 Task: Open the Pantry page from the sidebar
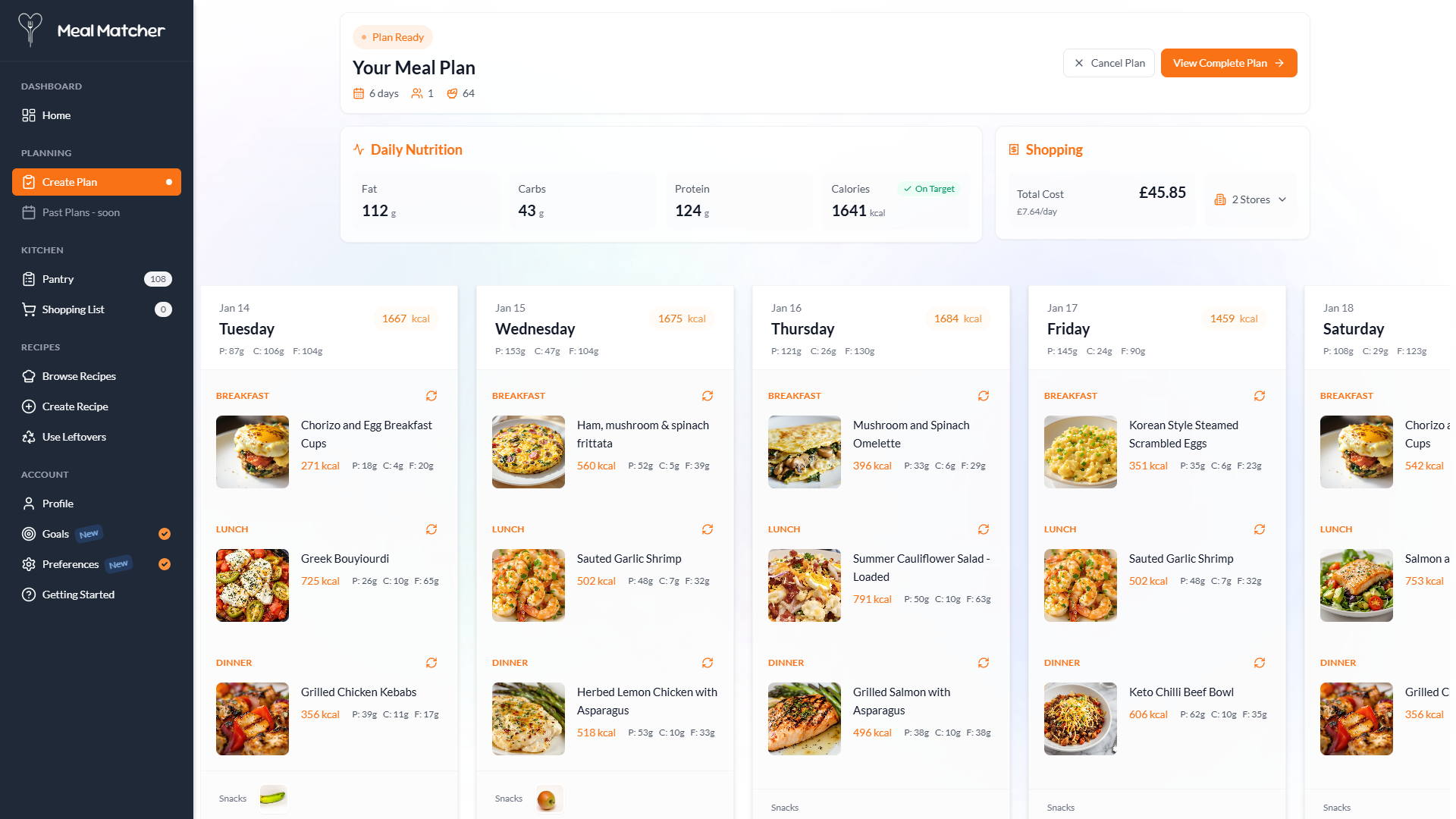[58, 279]
